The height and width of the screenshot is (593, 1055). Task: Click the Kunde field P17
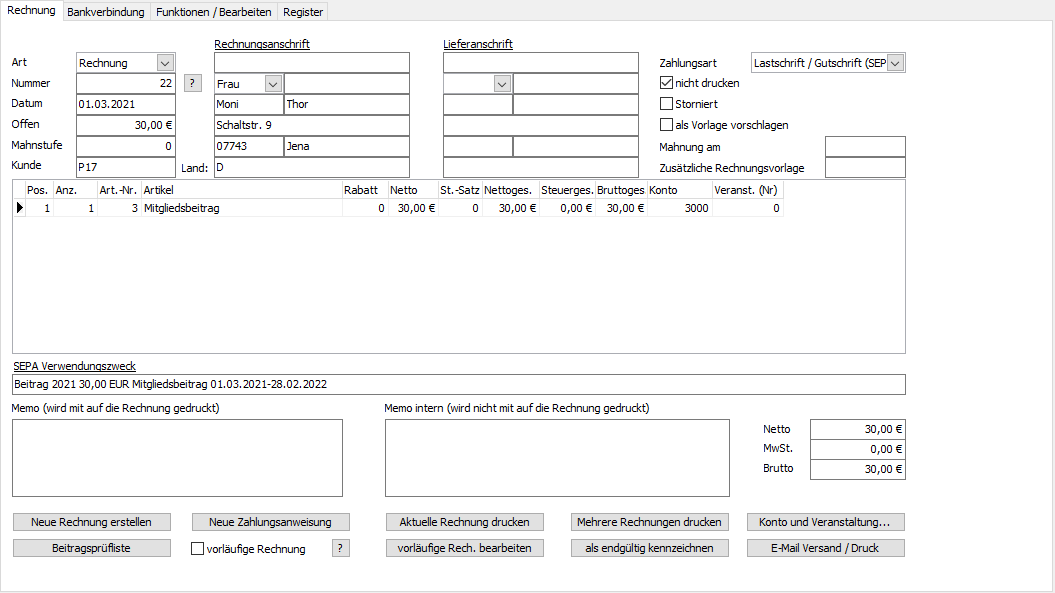[126, 167]
